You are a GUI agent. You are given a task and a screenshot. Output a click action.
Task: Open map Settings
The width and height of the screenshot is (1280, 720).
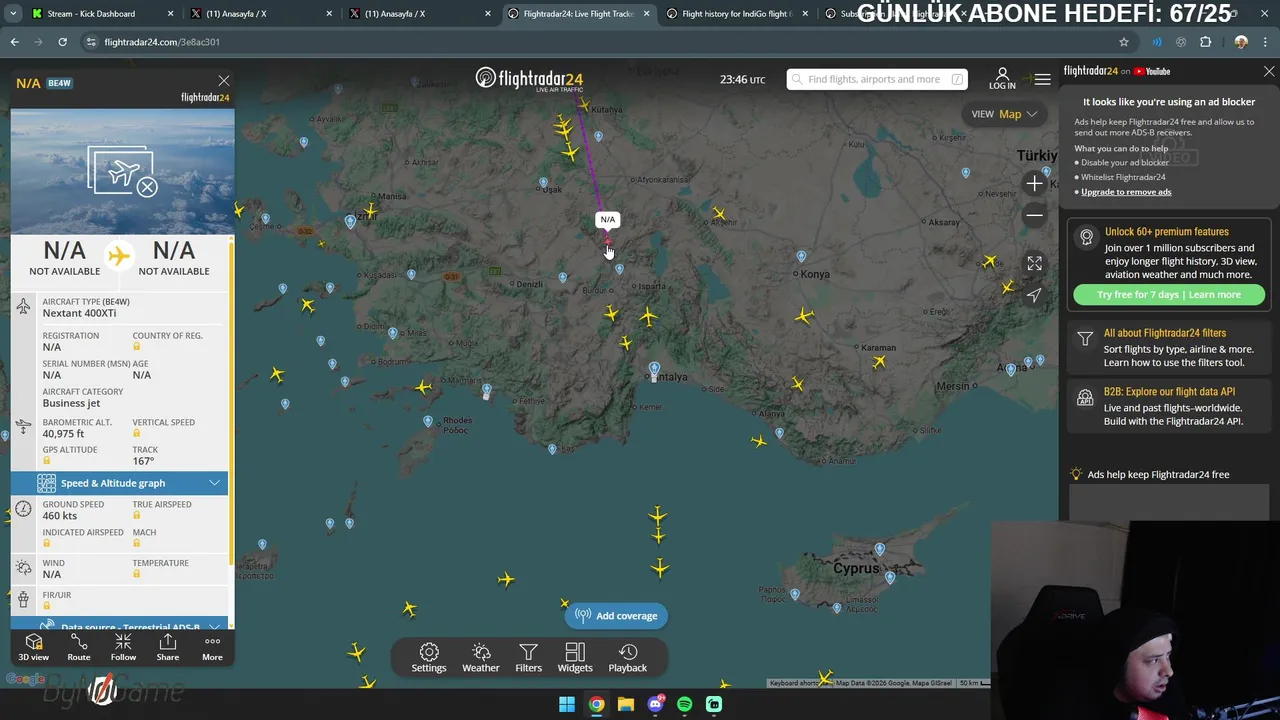click(429, 658)
